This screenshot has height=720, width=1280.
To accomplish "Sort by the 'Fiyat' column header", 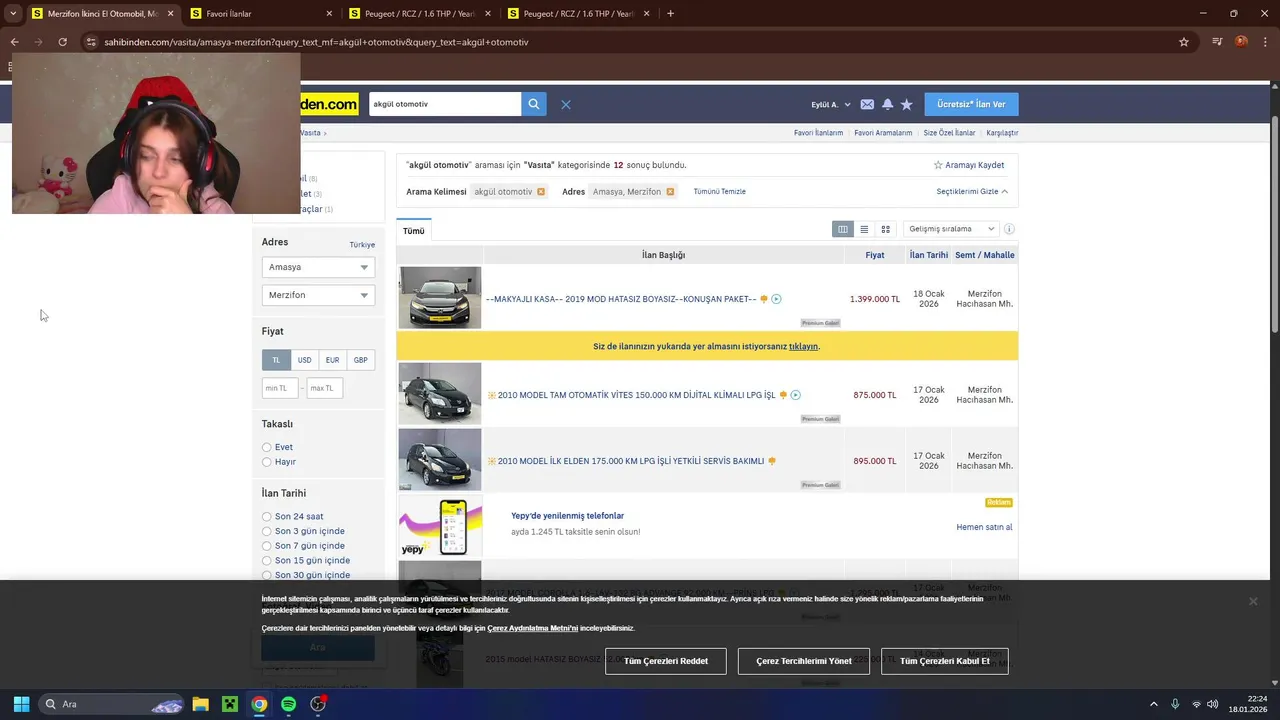I will [x=875, y=255].
